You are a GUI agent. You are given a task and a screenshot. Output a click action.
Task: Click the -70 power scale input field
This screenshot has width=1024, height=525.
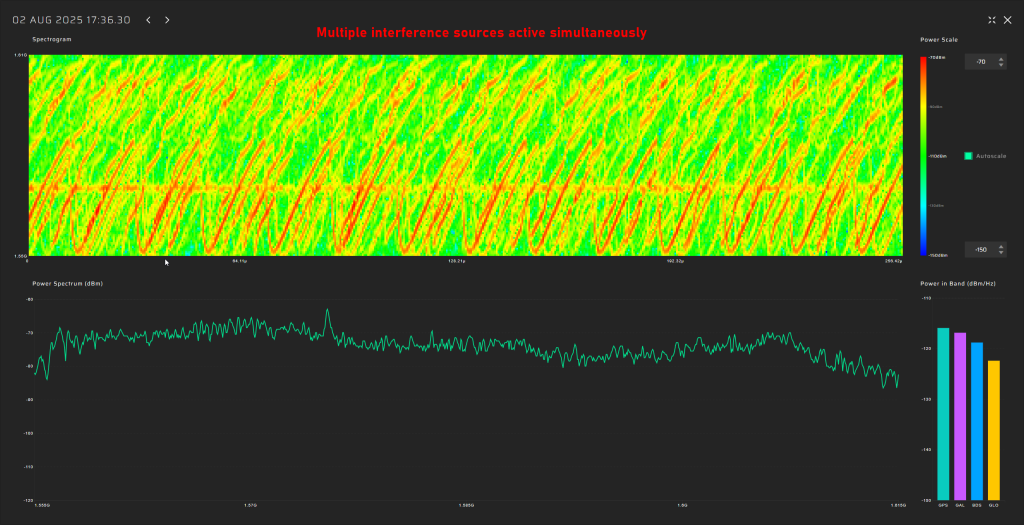click(980, 62)
